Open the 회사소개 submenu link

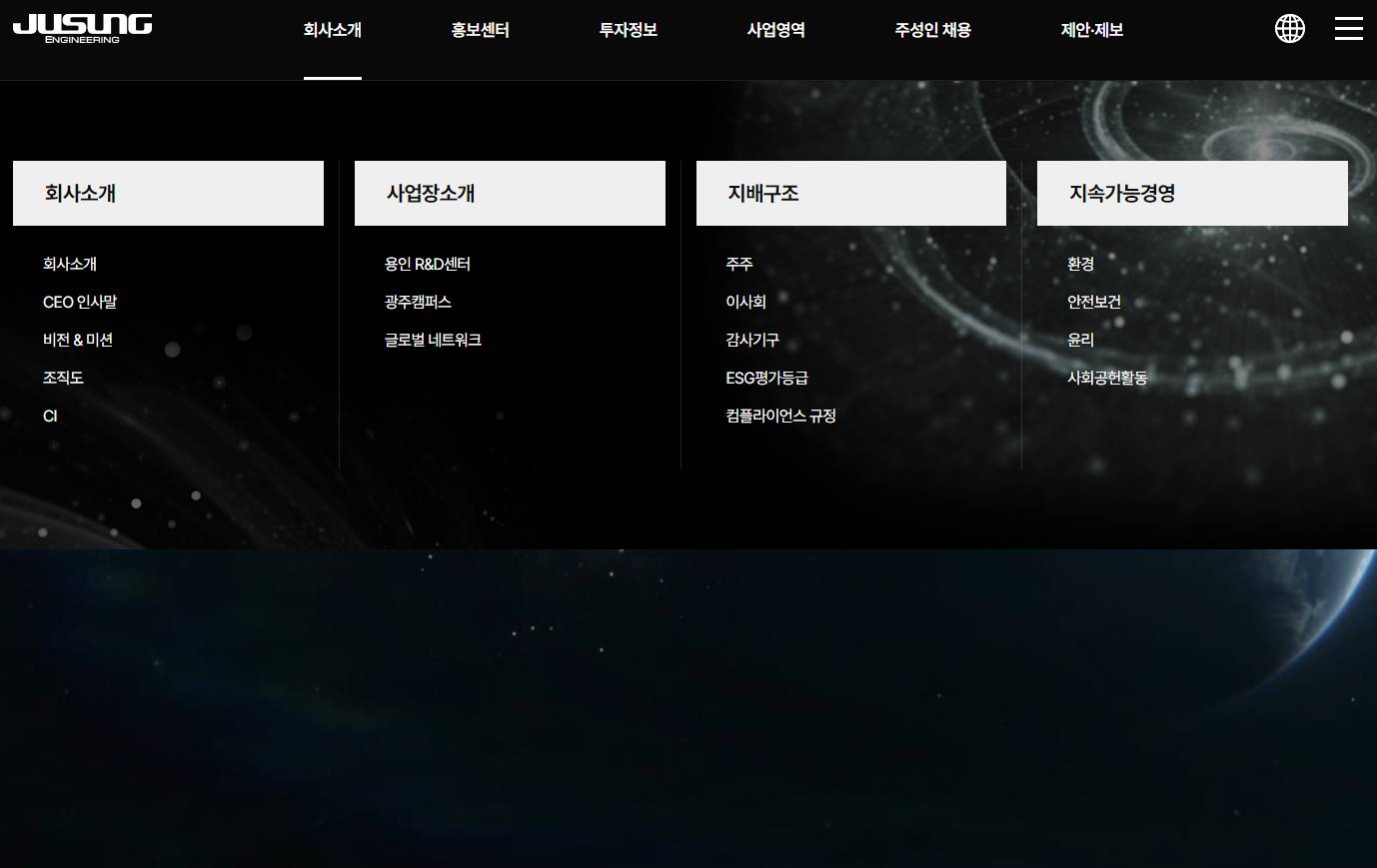[x=70, y=264]
